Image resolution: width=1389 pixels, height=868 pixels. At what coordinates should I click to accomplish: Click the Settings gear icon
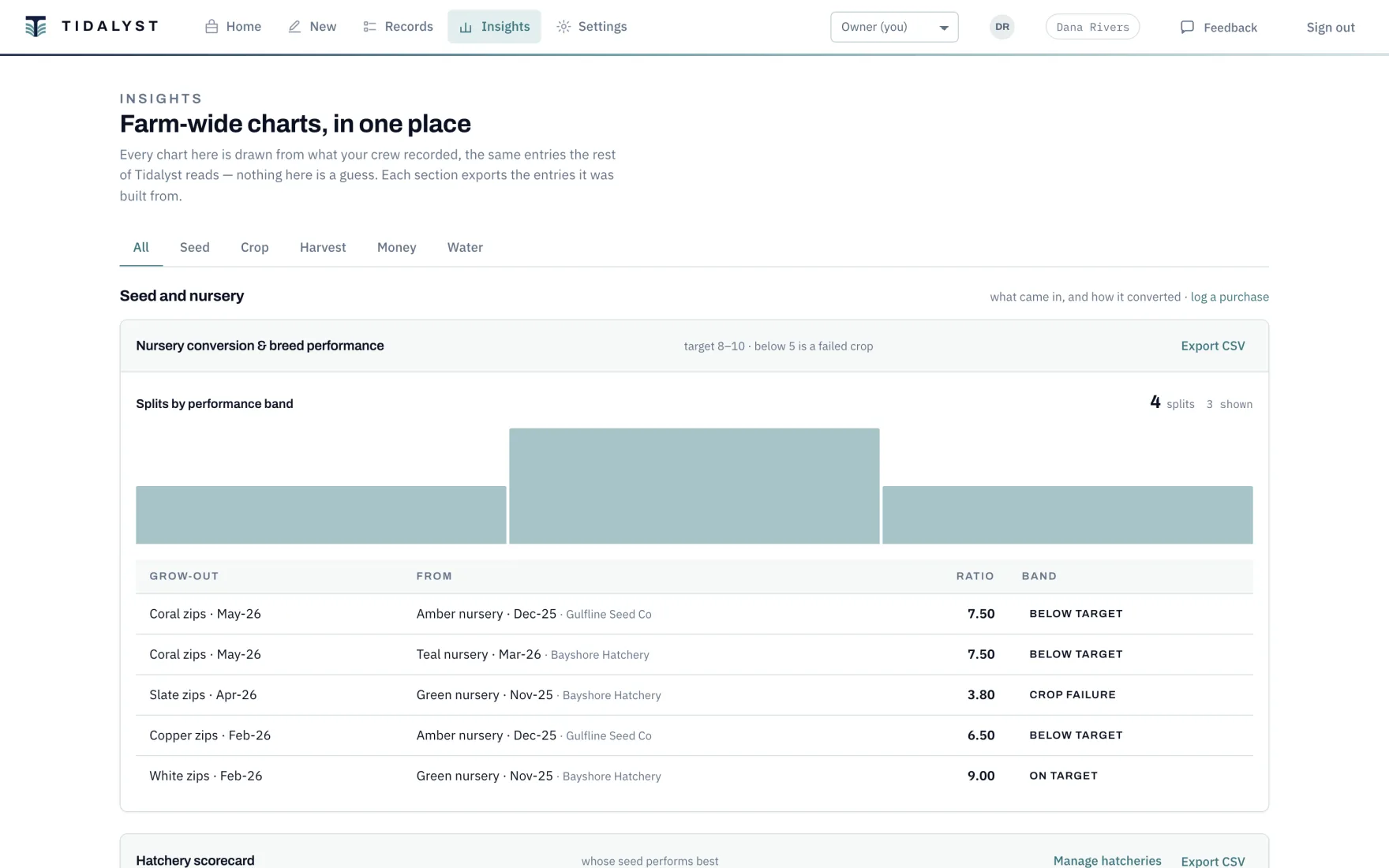click(x=563, y=27)
